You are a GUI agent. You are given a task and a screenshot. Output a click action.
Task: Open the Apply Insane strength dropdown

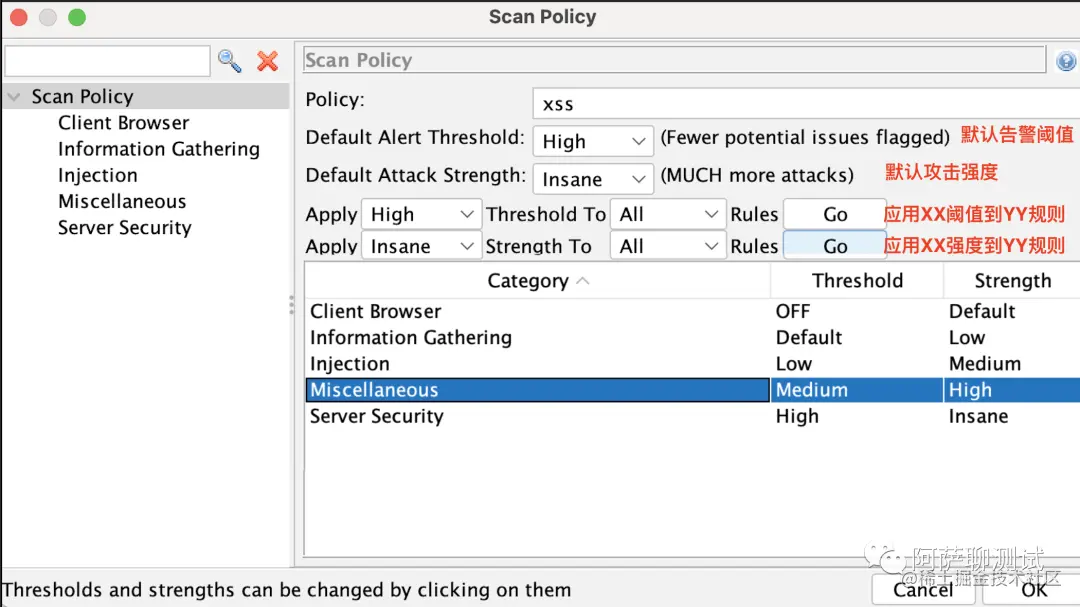[421, 246]
